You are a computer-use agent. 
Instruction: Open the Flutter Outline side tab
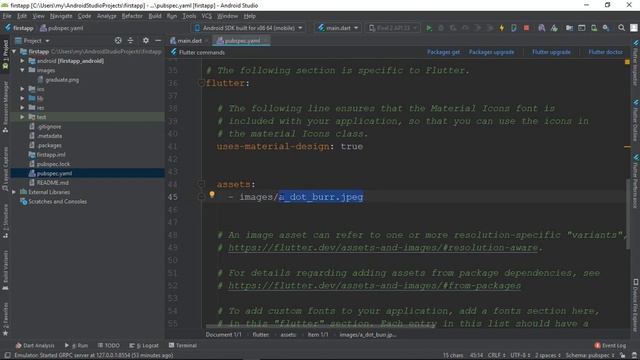(636, 120)
